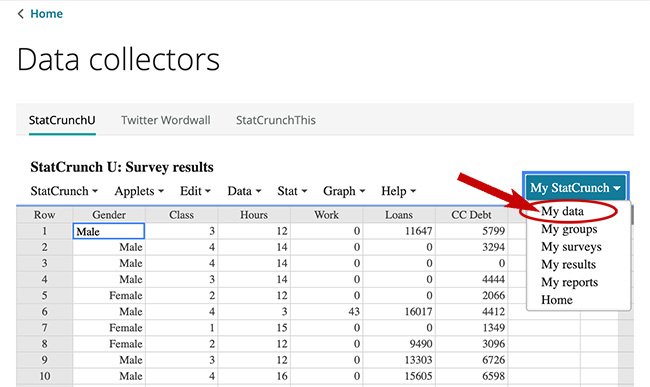Select the Gender column header
This screenshot has width=650, height=387.
(109, 215)
